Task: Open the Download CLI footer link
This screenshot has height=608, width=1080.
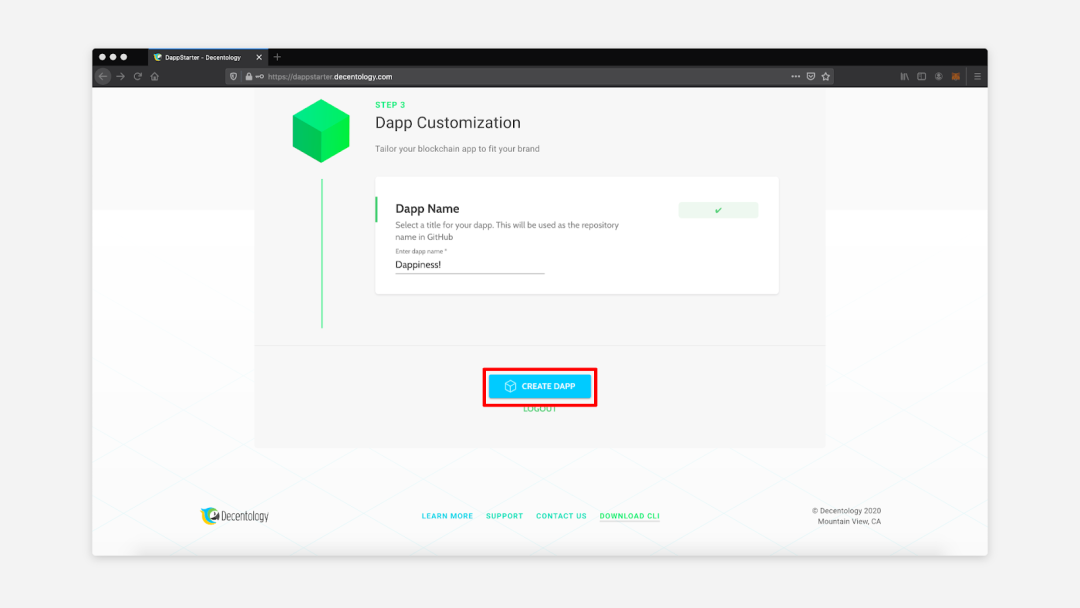Action: (630, 516)
